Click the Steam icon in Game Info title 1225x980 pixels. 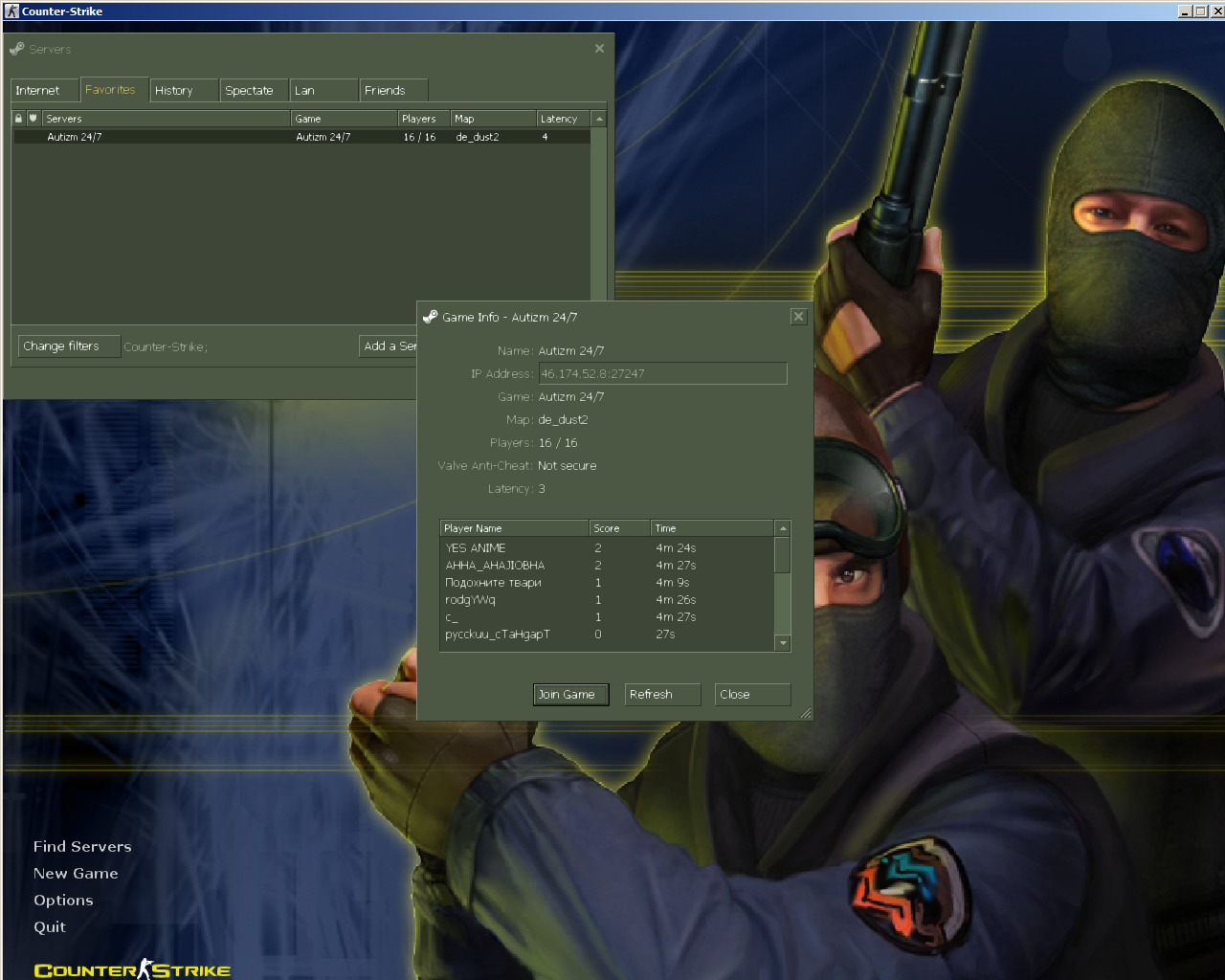tap(431, 317)
